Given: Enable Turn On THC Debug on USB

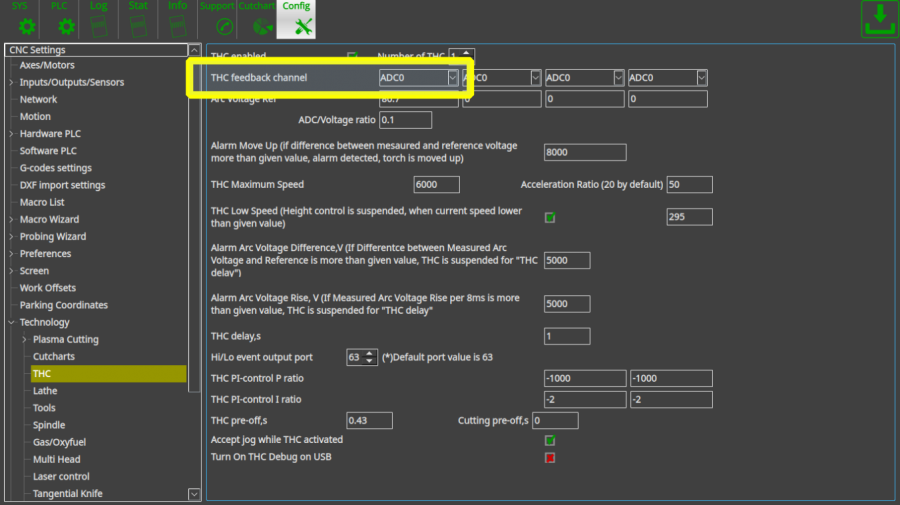Looking at the screenshot, I should point(550,457).
